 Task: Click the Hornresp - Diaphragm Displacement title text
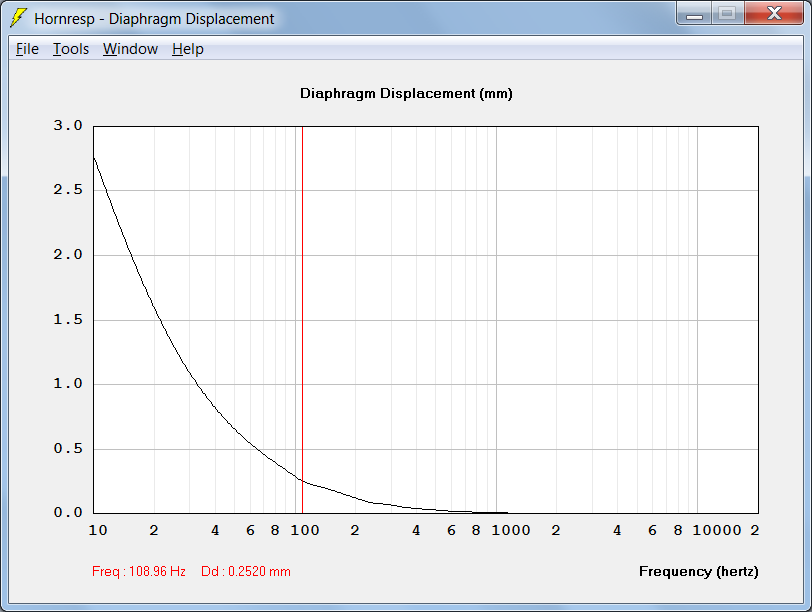tap(154, 19)
